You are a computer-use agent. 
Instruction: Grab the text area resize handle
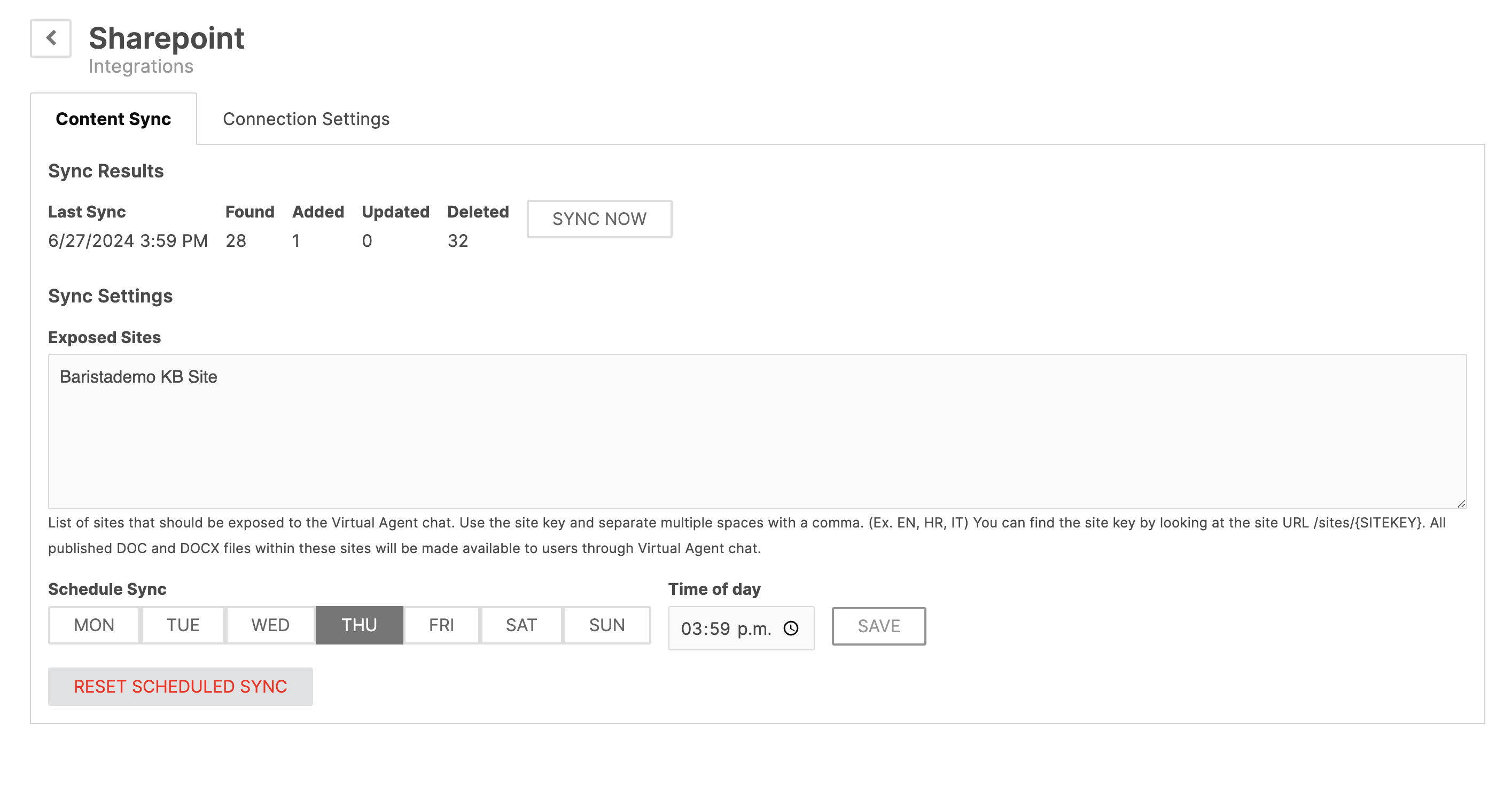(x=1461, y=504)
